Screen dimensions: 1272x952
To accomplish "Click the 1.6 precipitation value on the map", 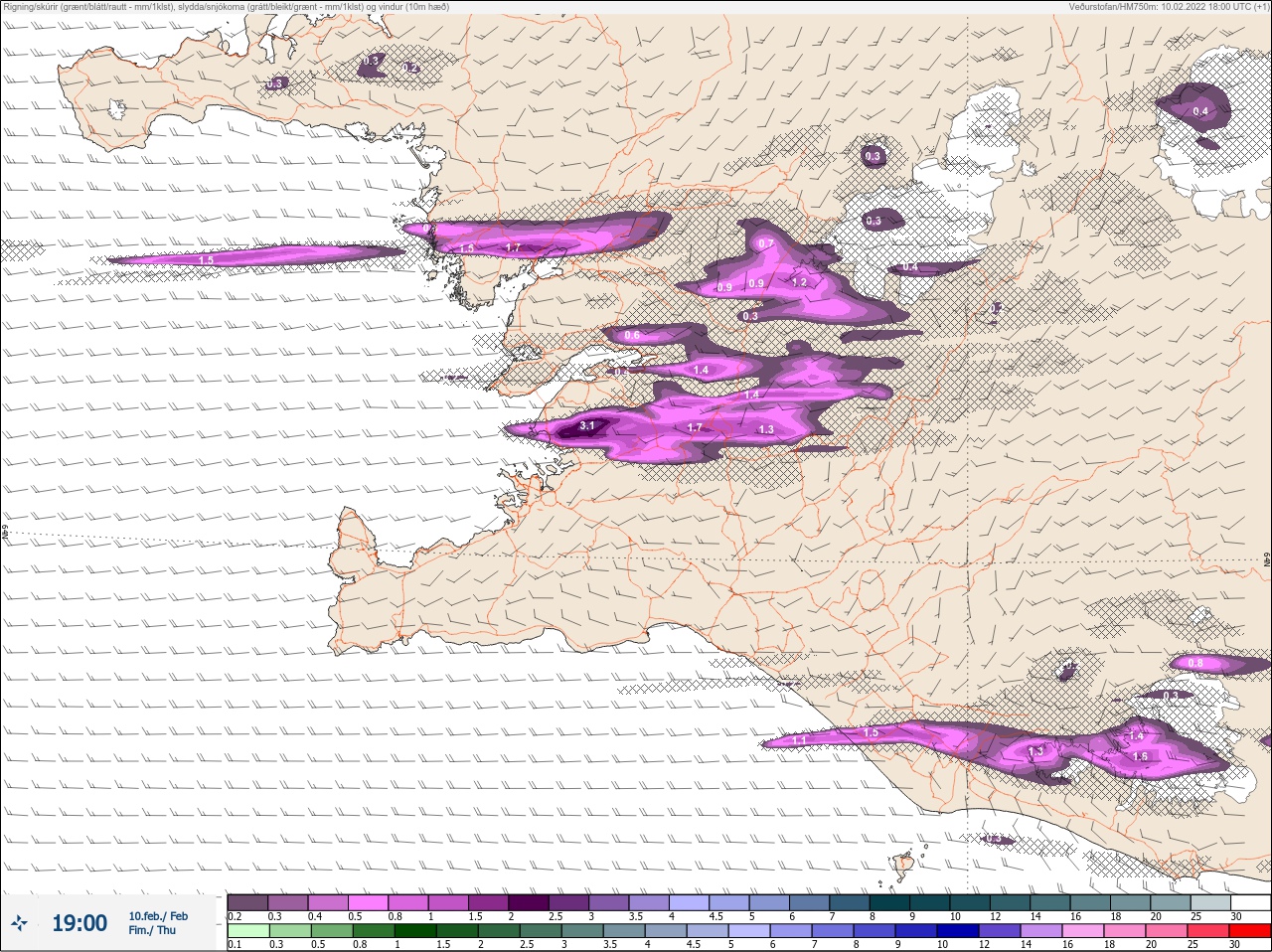I will (x=1141, y=756).
